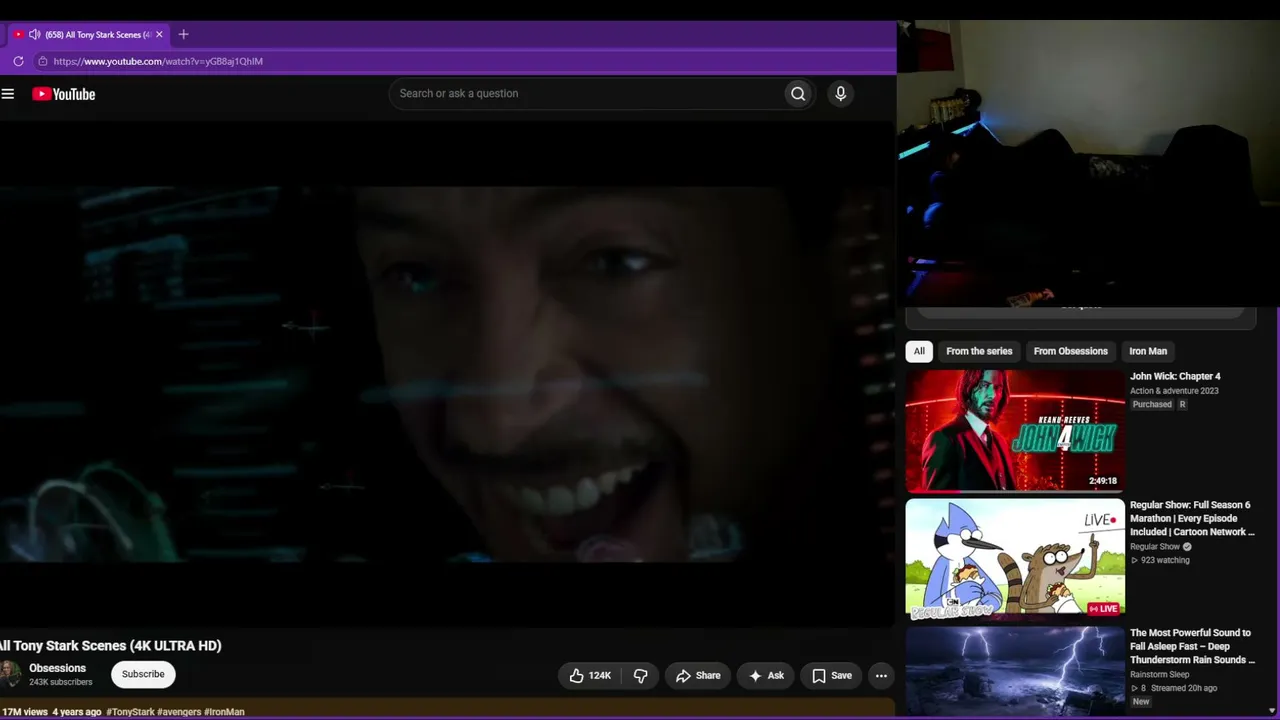Screen dimensions: 1280x720
Task: Open the Obsessions channel name link
Action: 57,668
